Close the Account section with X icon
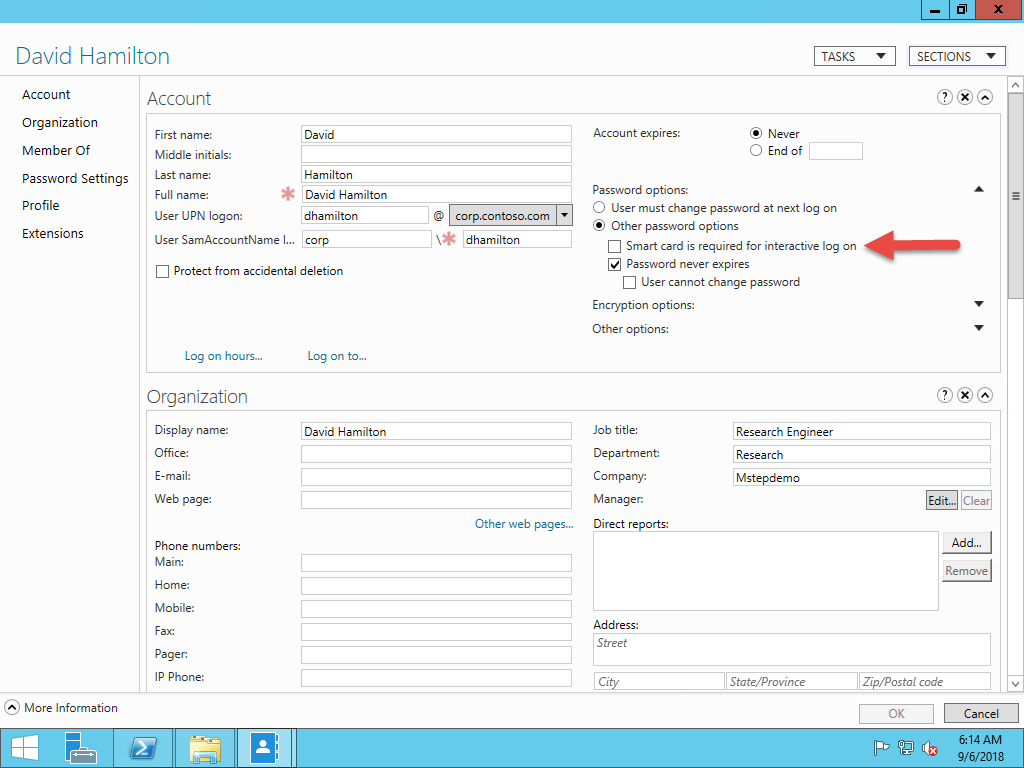 pyautogui.click(x=964, y=97)
